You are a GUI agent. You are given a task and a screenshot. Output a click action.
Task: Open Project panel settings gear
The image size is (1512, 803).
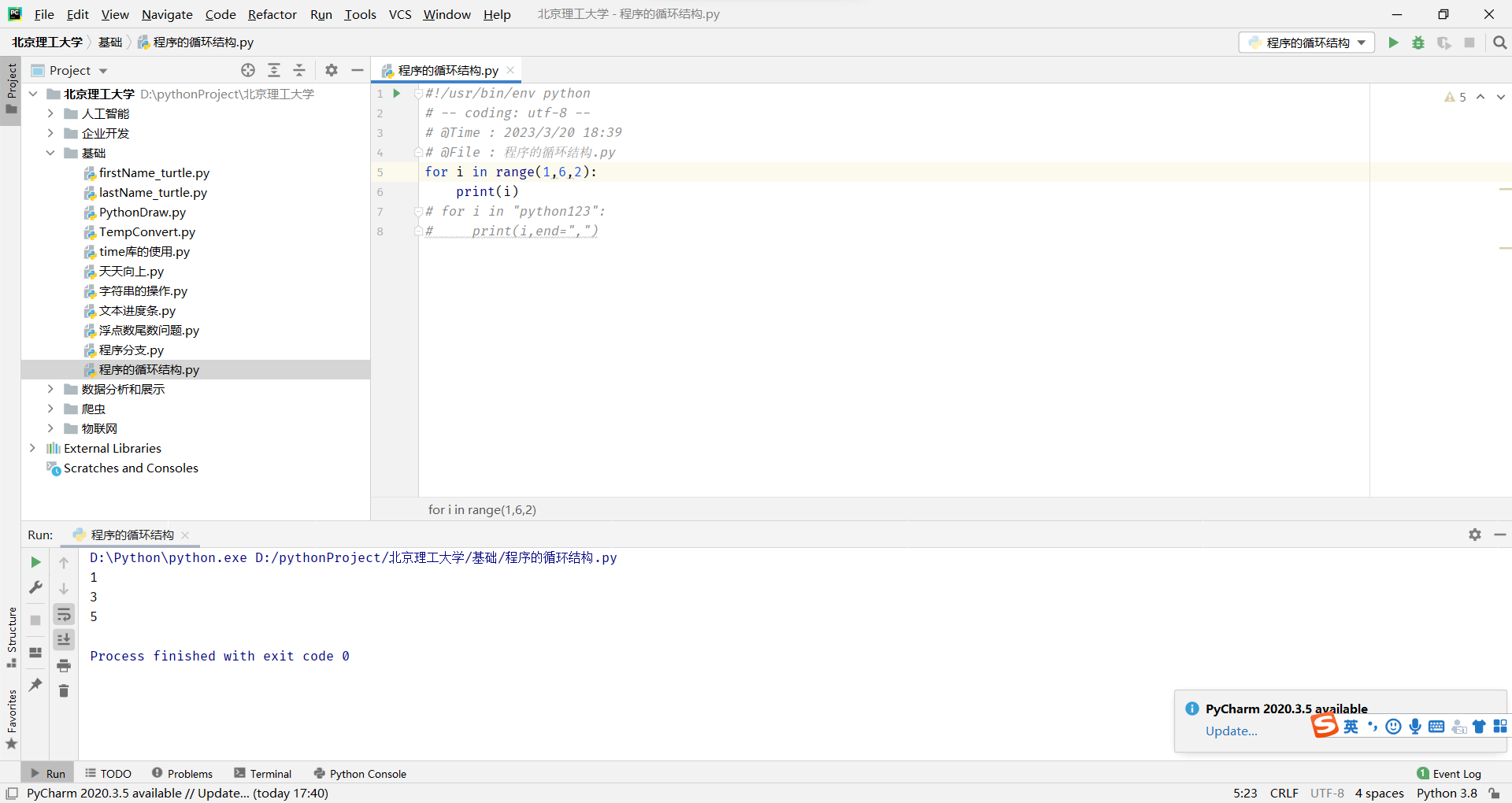pyautogui.click(x=332, y=70)
